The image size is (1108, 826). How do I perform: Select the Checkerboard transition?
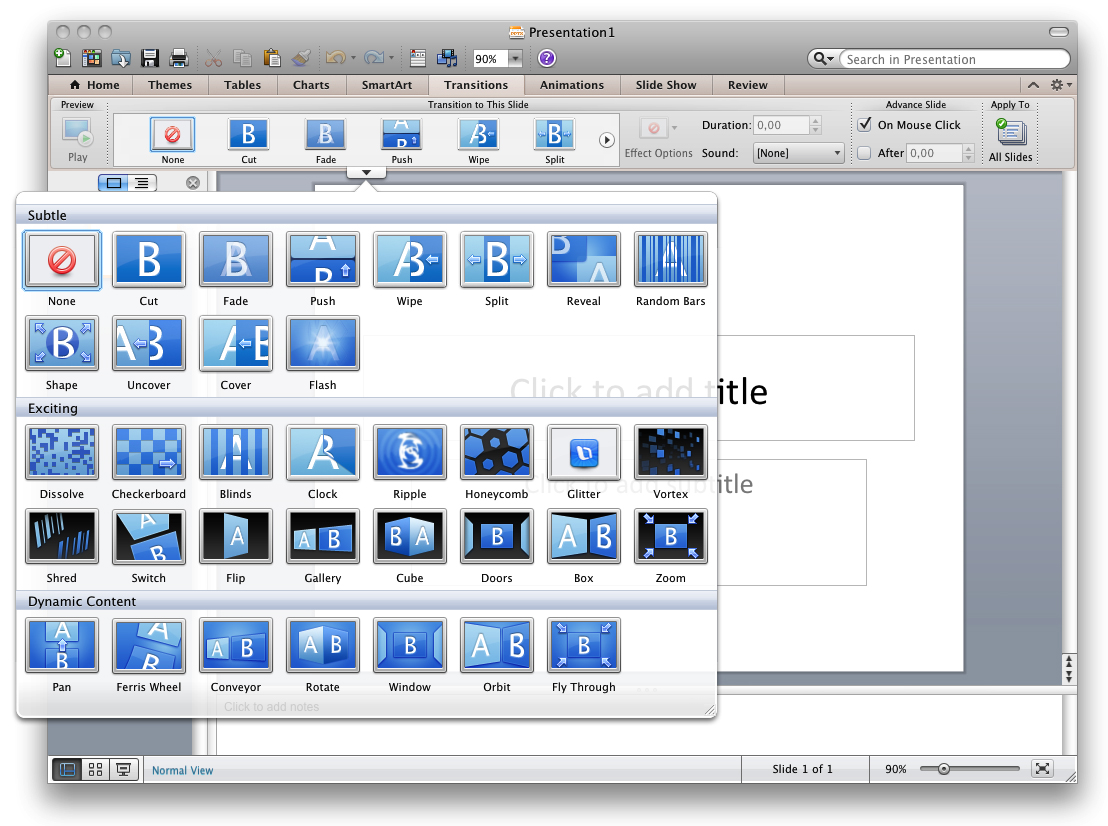point(148,452)
